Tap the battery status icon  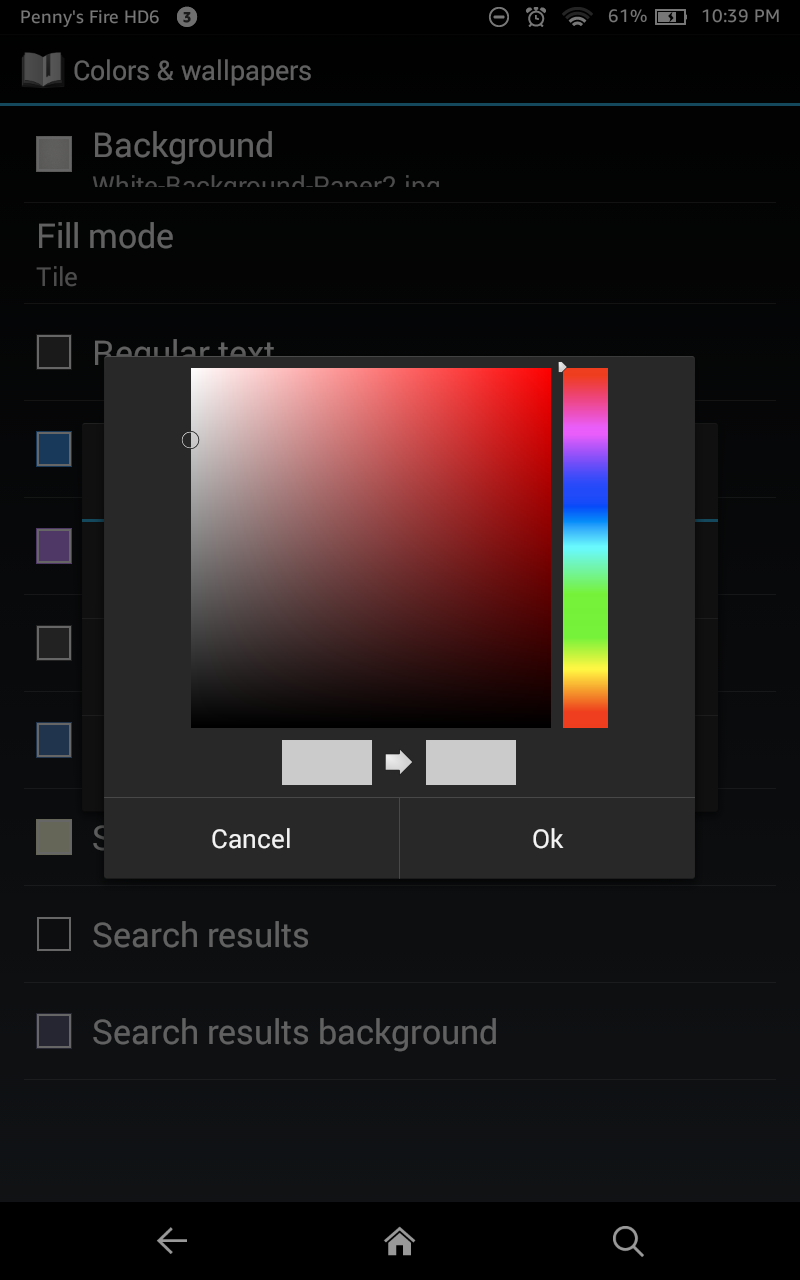pyautogui.click(x=672, y=17)
